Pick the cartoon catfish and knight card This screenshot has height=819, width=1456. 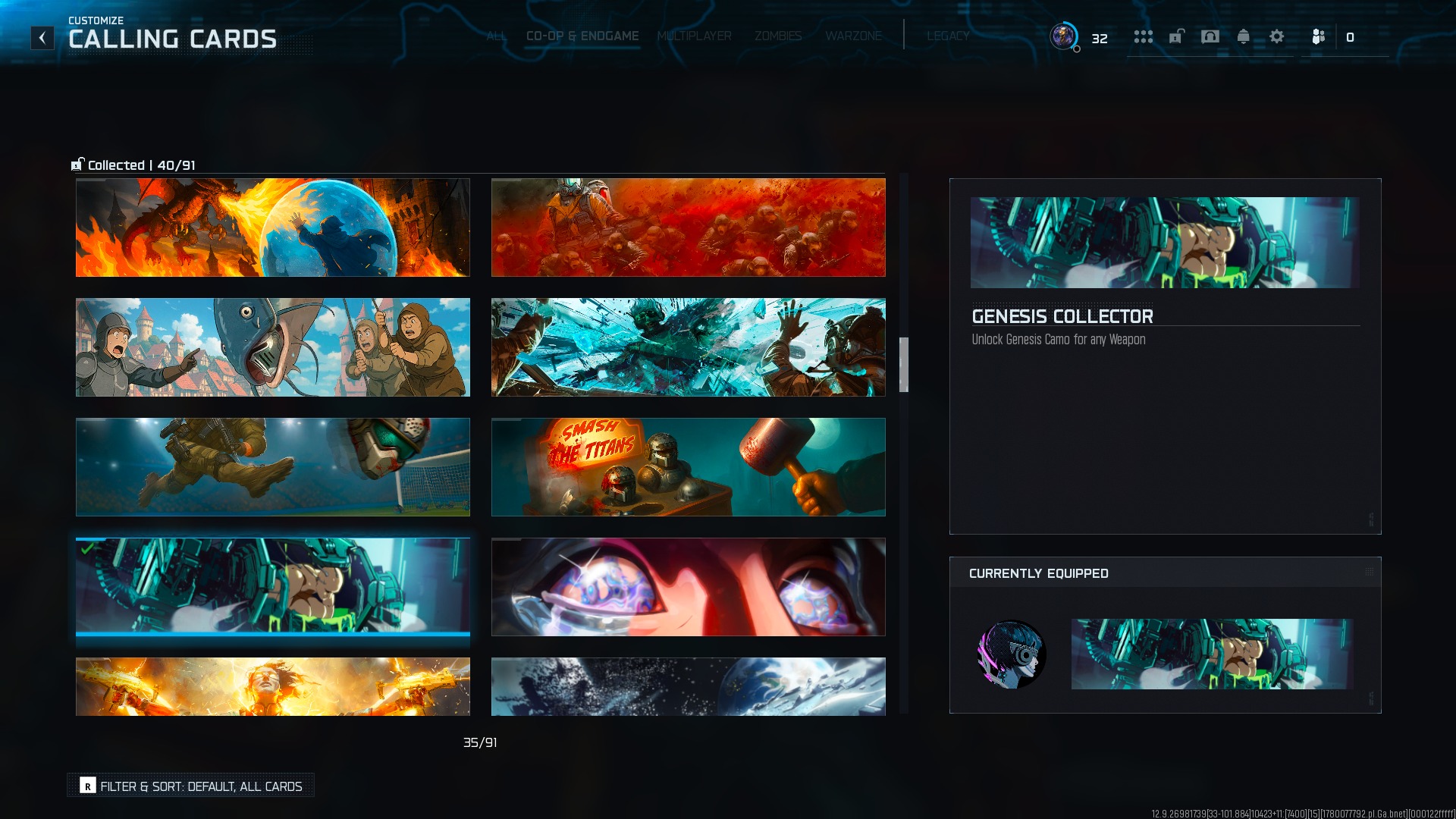(273, 347)
